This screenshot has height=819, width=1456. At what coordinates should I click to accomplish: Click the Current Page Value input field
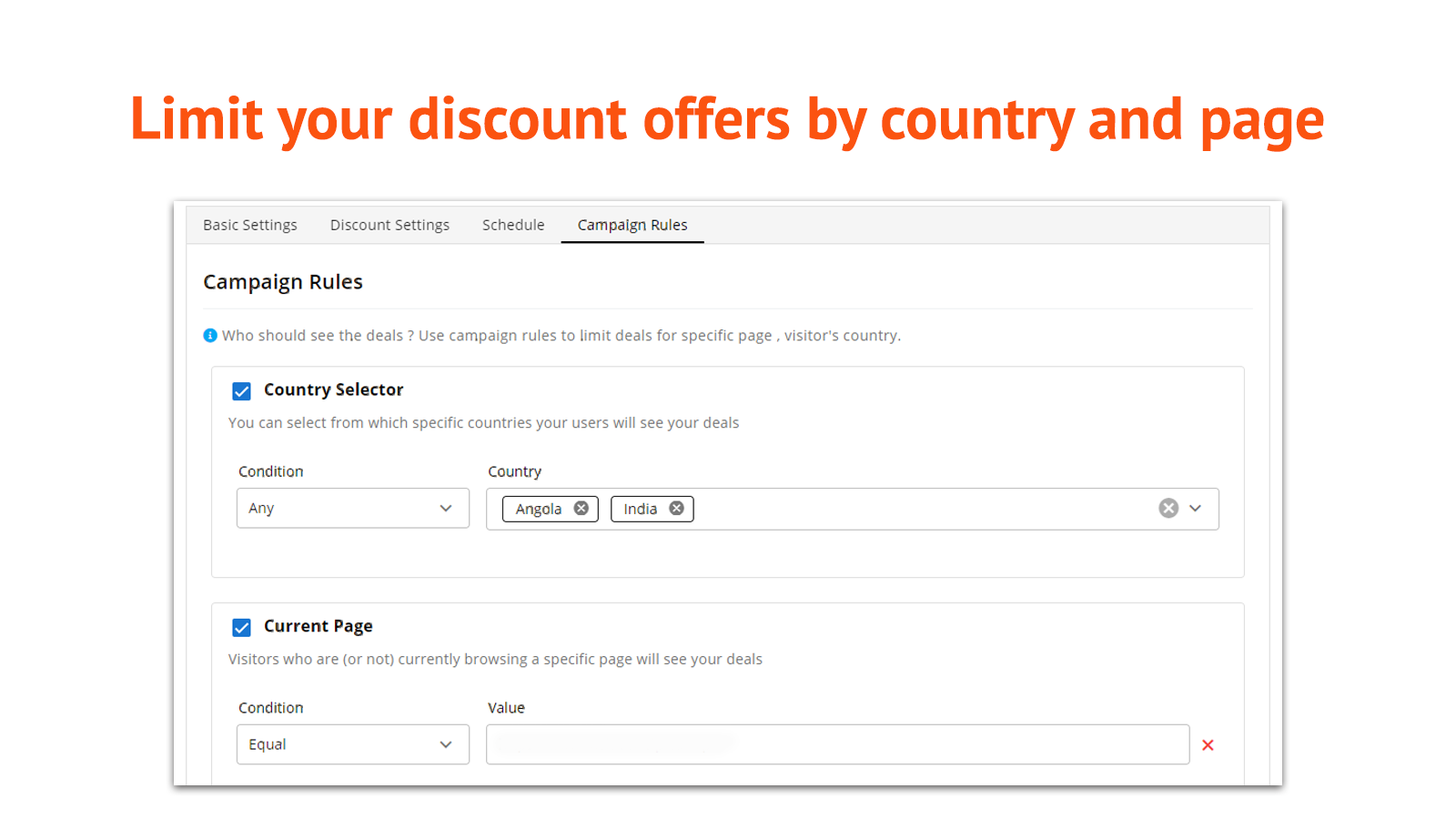pyautogui.click(x=837, y=745)
